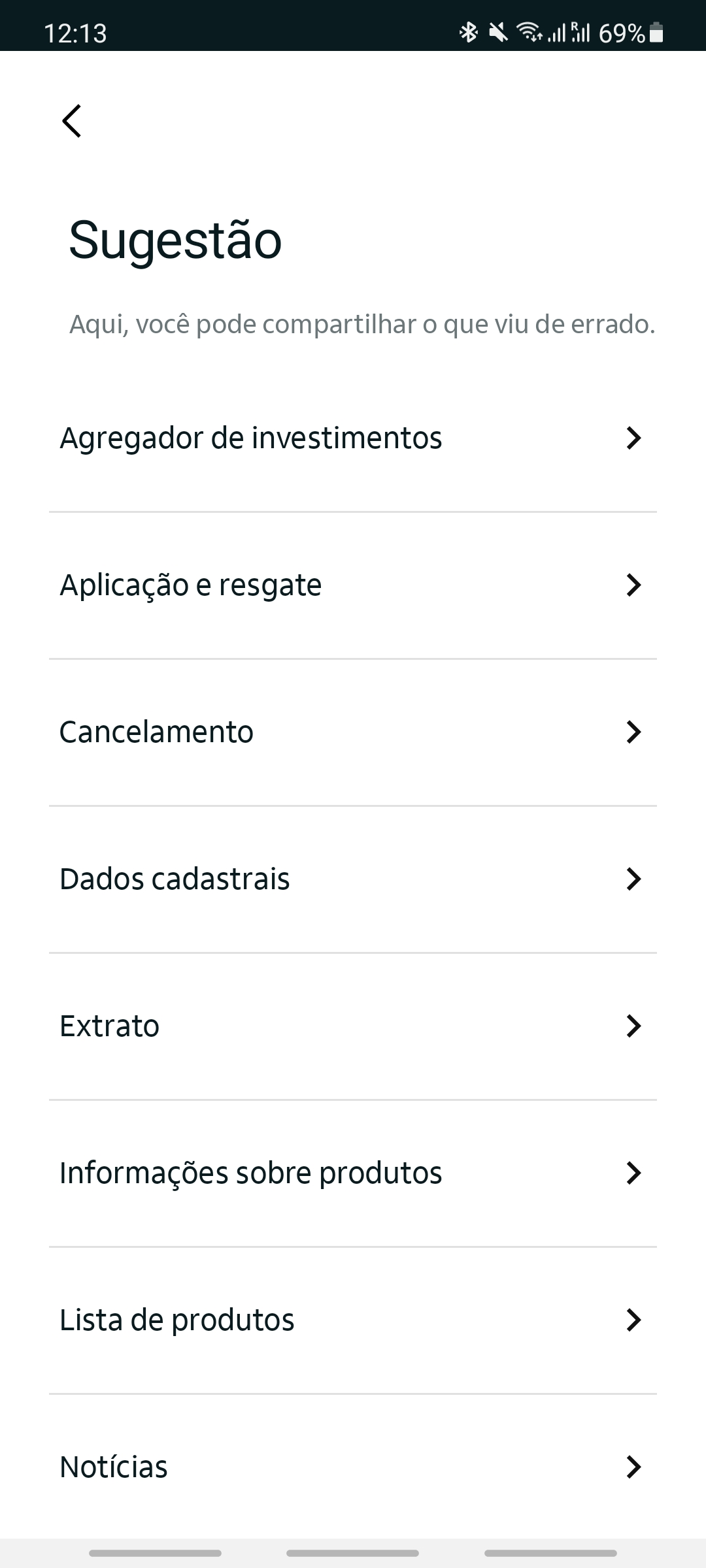Tap the back arrow icon

click(x=72, y=121)
